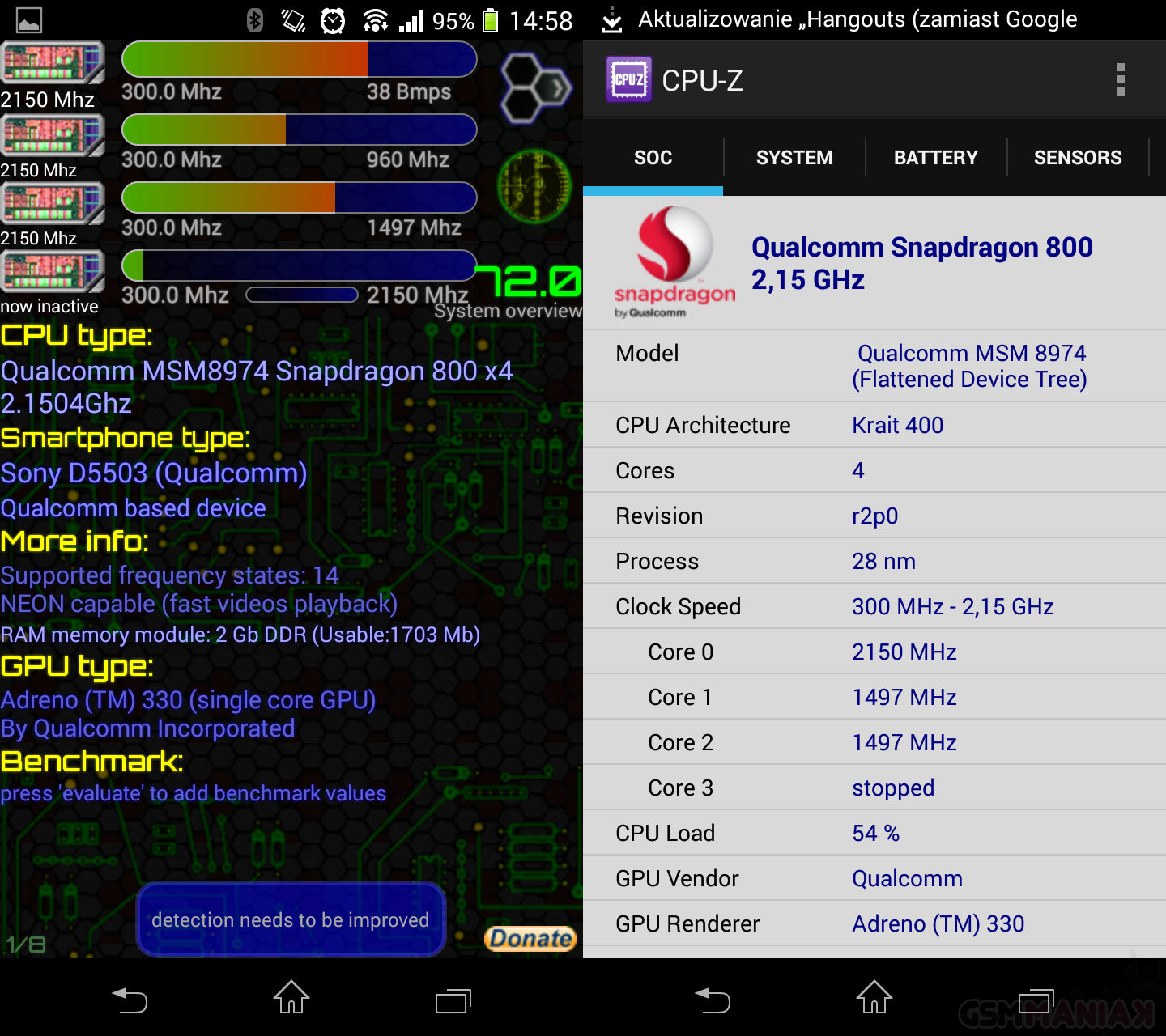Switch to the SYSTEM tab
Screen dimensions: 1166x1036
click(x=794, y=158)
